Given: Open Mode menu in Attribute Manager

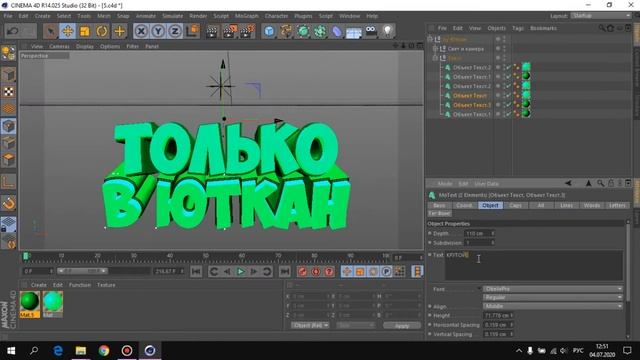Looking at the screenshot, I should [445, 184].
